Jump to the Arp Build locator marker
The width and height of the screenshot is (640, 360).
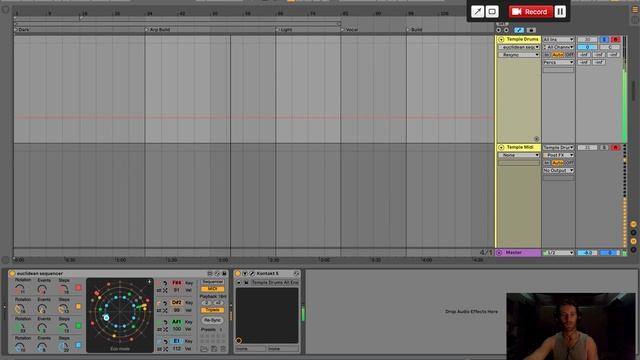coord(157,29)
